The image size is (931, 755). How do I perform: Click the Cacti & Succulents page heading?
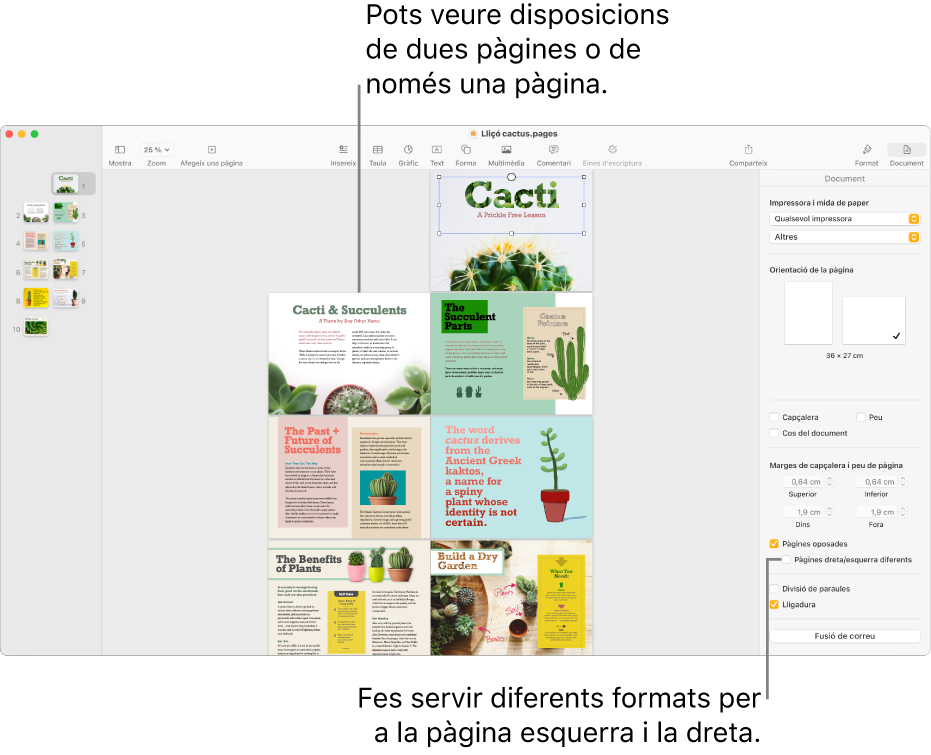click(x=349, y=310)
